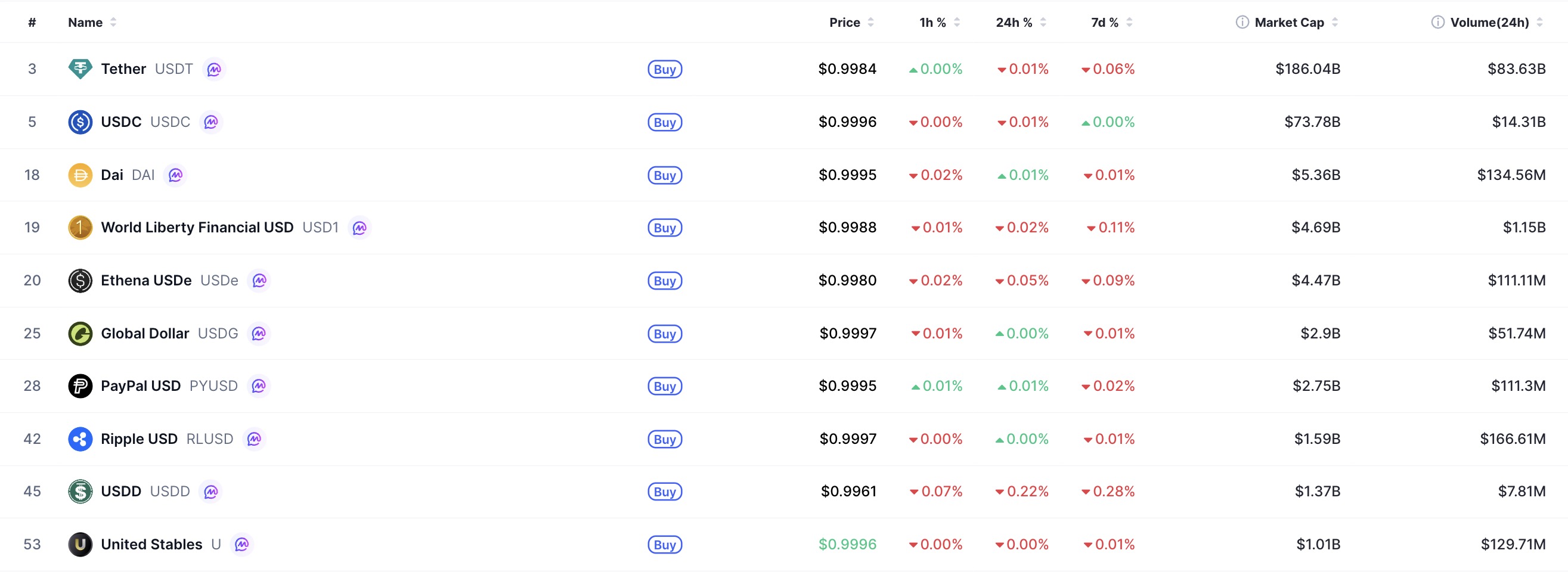Open the World Liberty Financial USD name link

coord(197,228)
